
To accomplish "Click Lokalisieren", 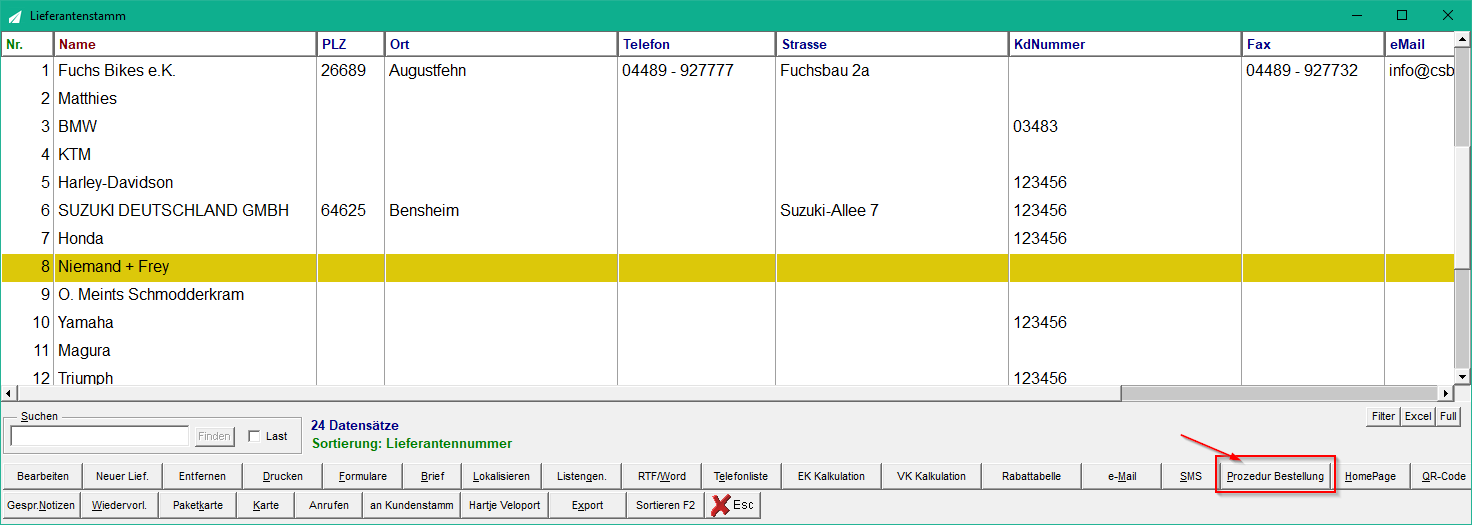I will pyautogui.click(x=502, y=476).
